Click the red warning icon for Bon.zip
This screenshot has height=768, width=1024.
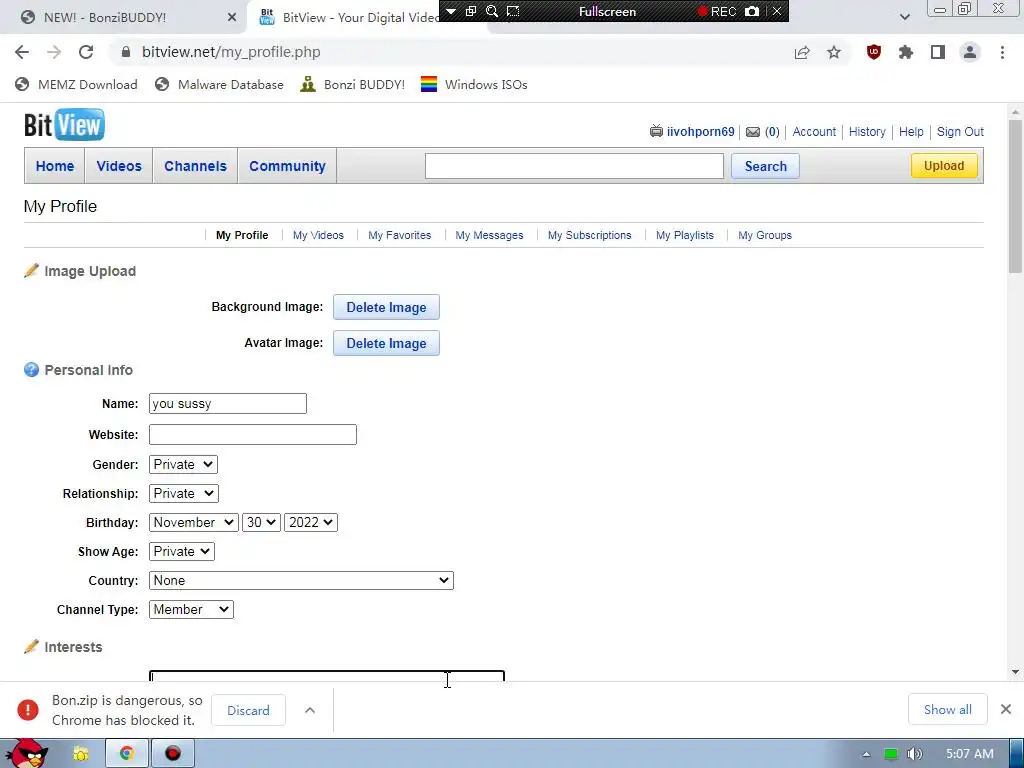tap(27, 710)
